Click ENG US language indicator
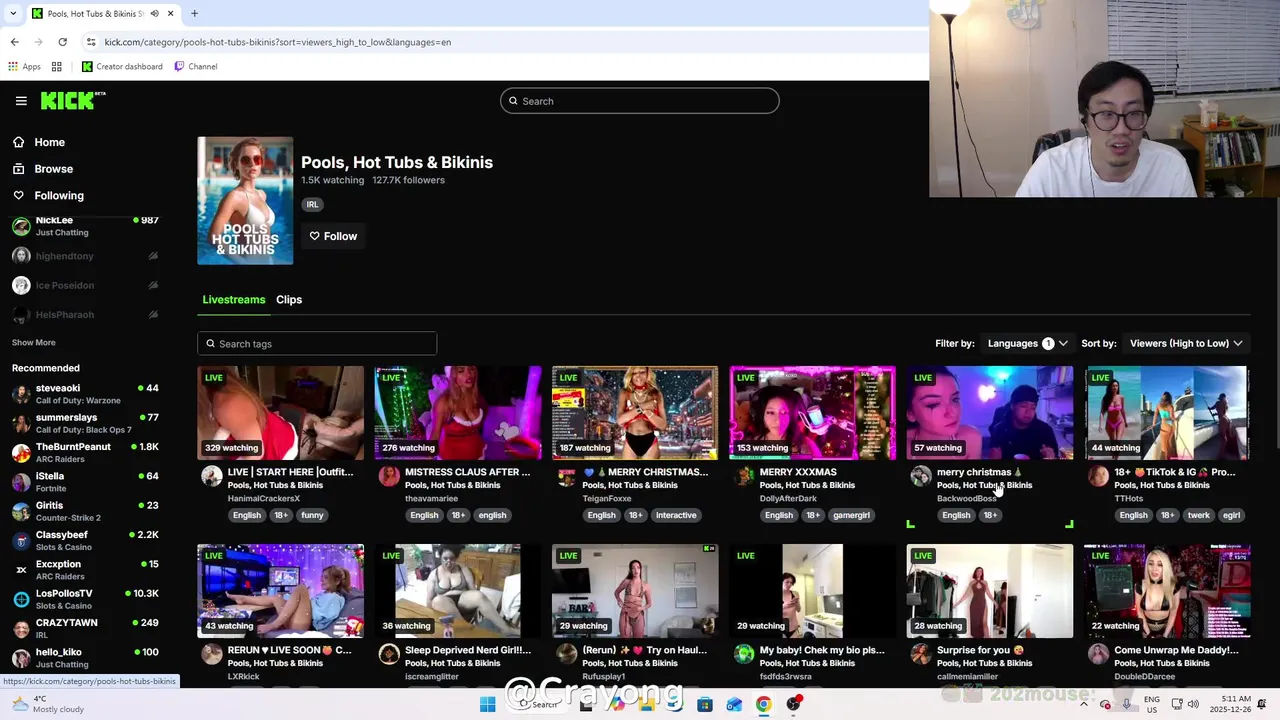The image size is (1280, 720). click(x=1152, y=704)
